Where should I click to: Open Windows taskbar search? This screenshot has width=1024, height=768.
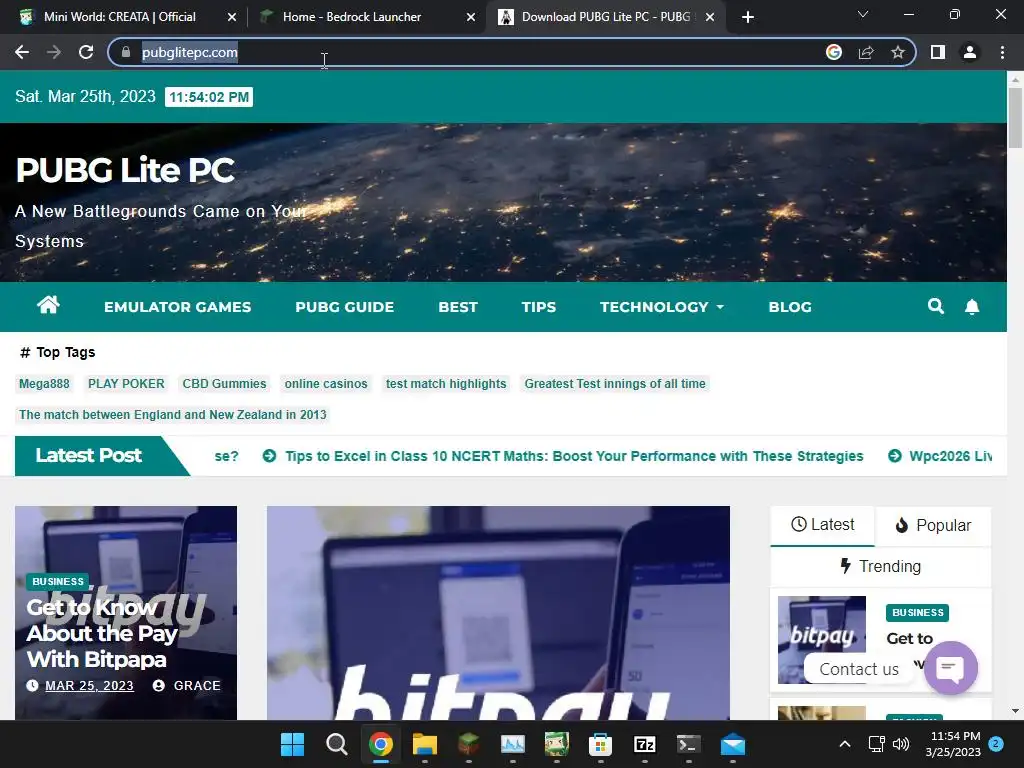336,744
